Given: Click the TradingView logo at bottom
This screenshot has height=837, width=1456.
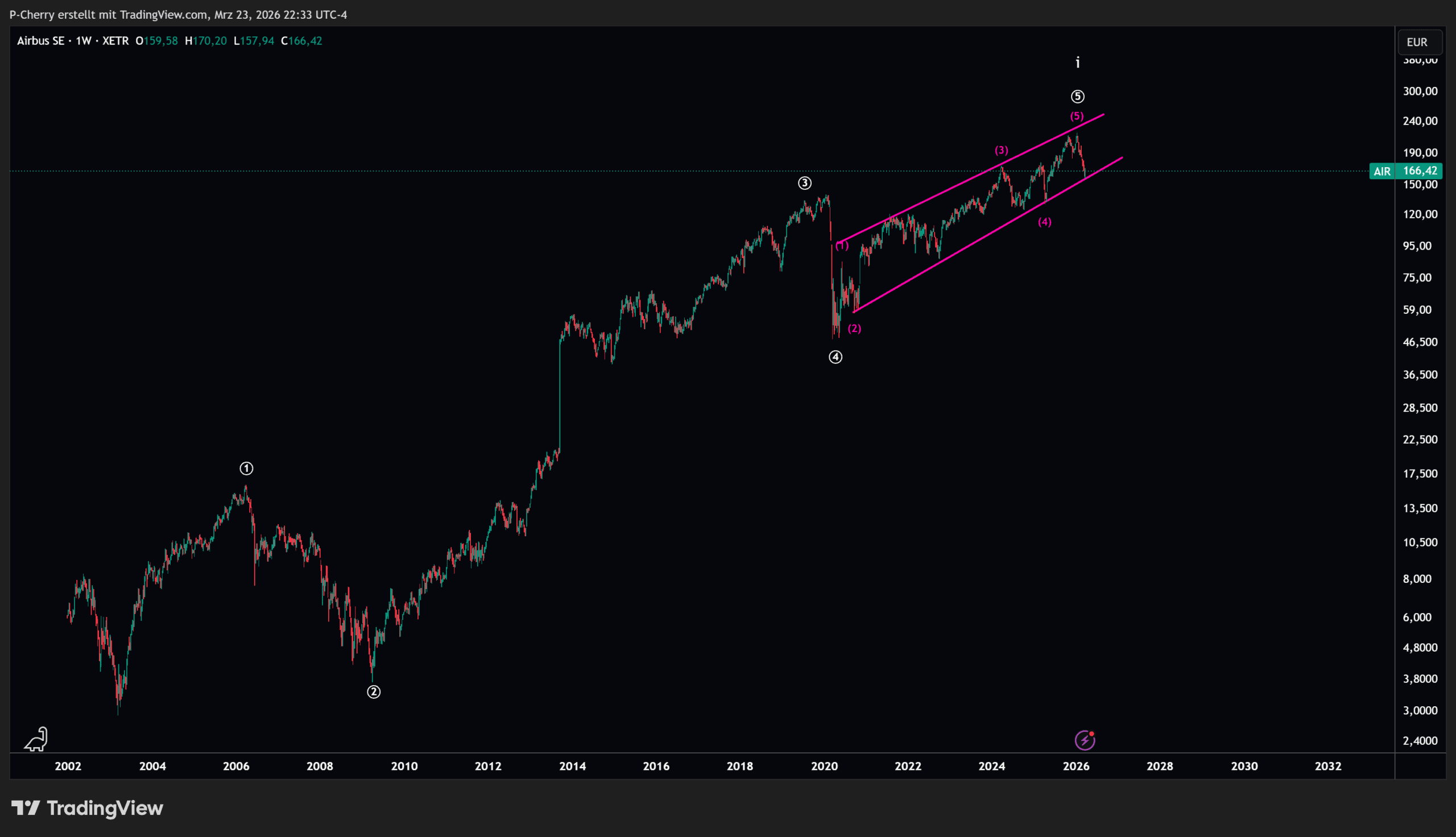Looking at the screenshot, I should [x=88, y=808].
